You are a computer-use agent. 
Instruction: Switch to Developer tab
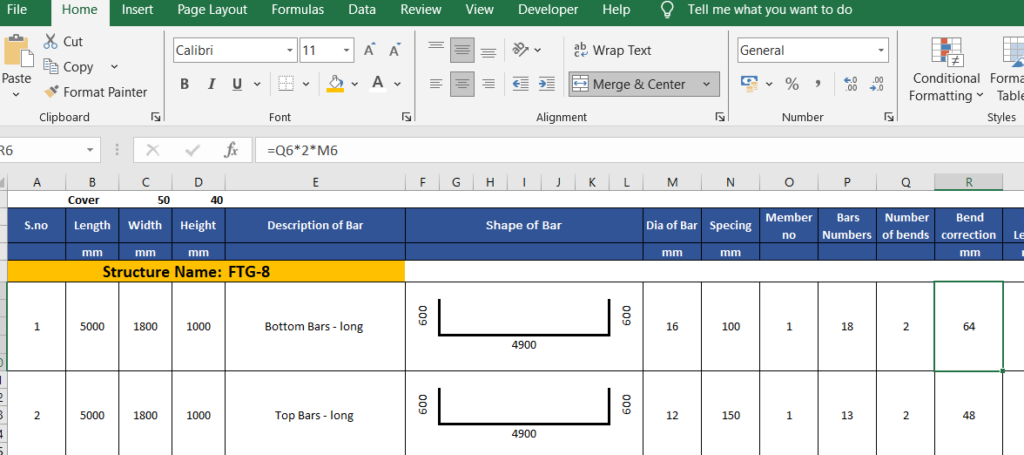[548, 10]
